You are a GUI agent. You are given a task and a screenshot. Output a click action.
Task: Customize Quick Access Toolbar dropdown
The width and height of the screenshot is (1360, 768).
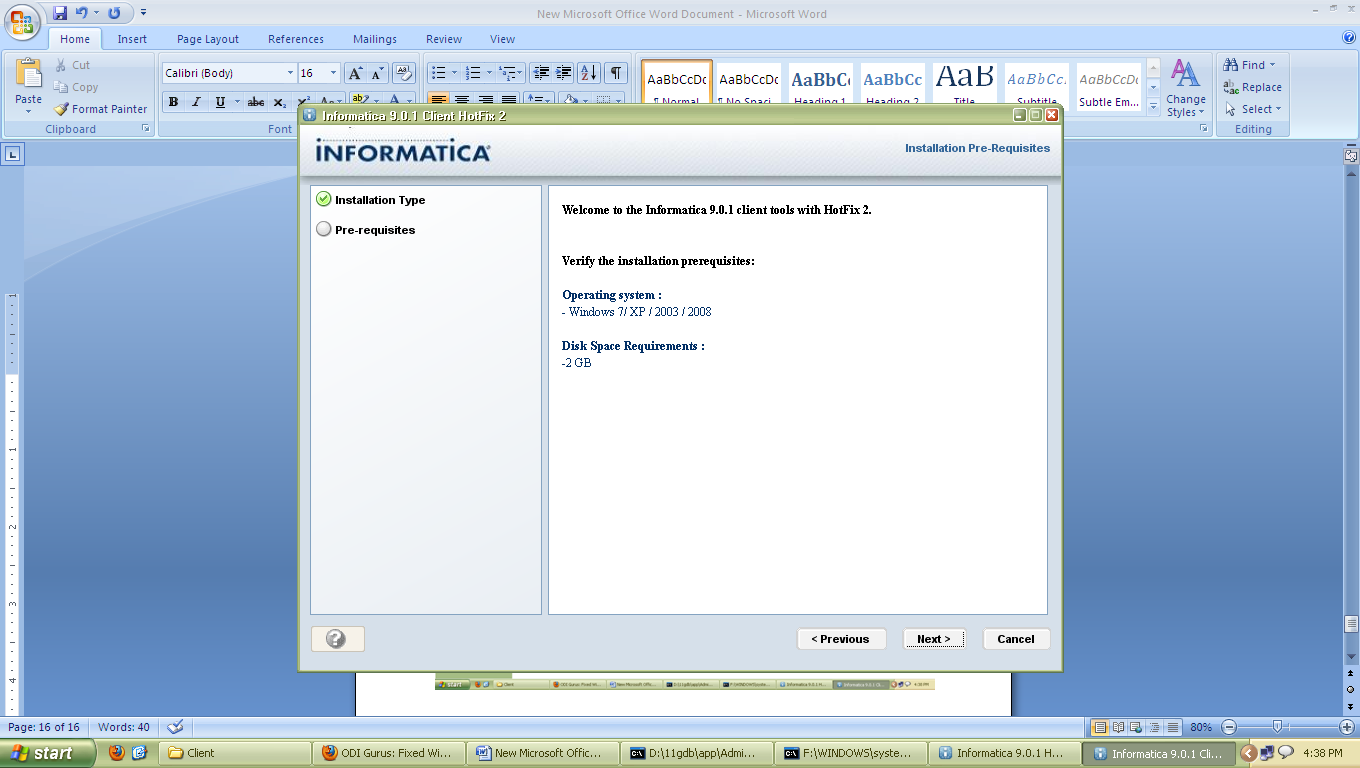tap(143, 13)
